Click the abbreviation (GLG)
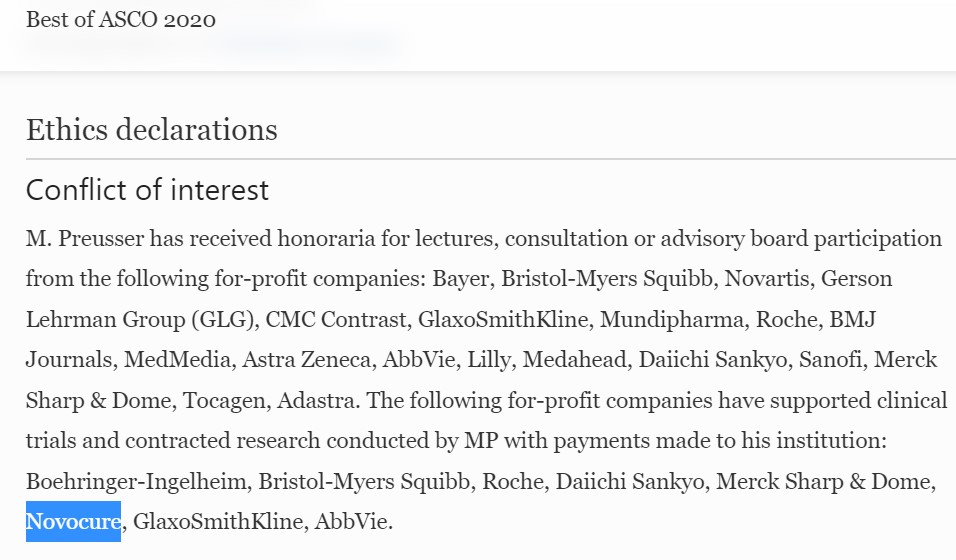956x560 pixels. pyautogui.click(x=221, y=320)
